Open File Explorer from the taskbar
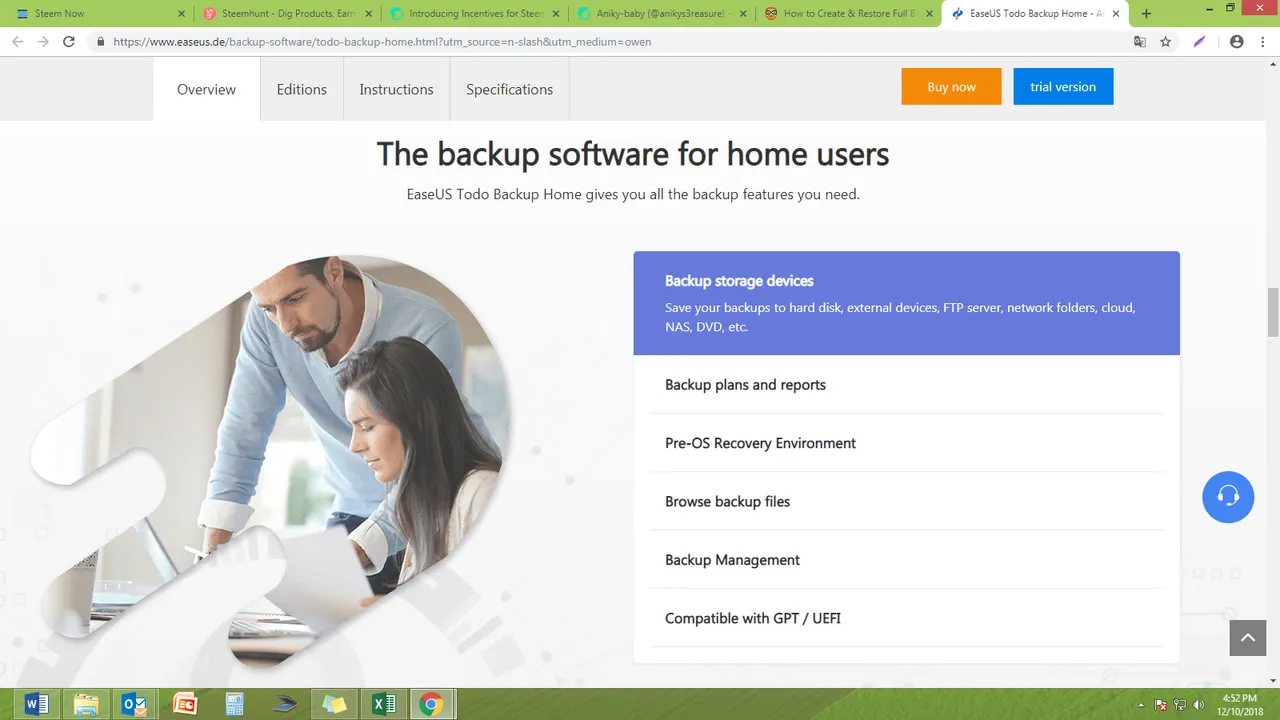The width and height of the screenshot is (1280, 720). click(86, 704)
